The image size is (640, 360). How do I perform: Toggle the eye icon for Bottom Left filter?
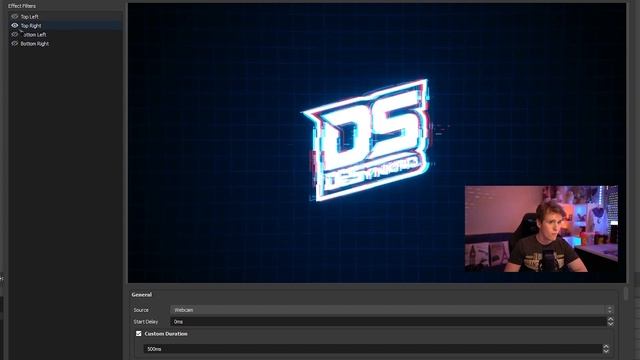coord(15,34)
